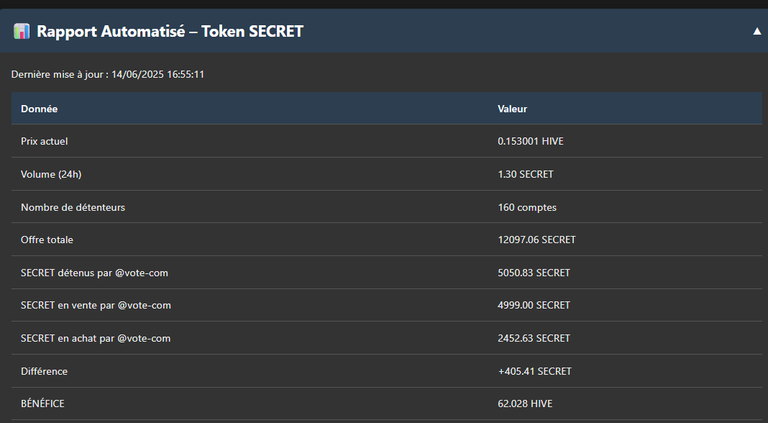Click the 0.153001 HIVE price value
Image resolution: width=768 pixels, height=423 pixels.
click(530, 141)
